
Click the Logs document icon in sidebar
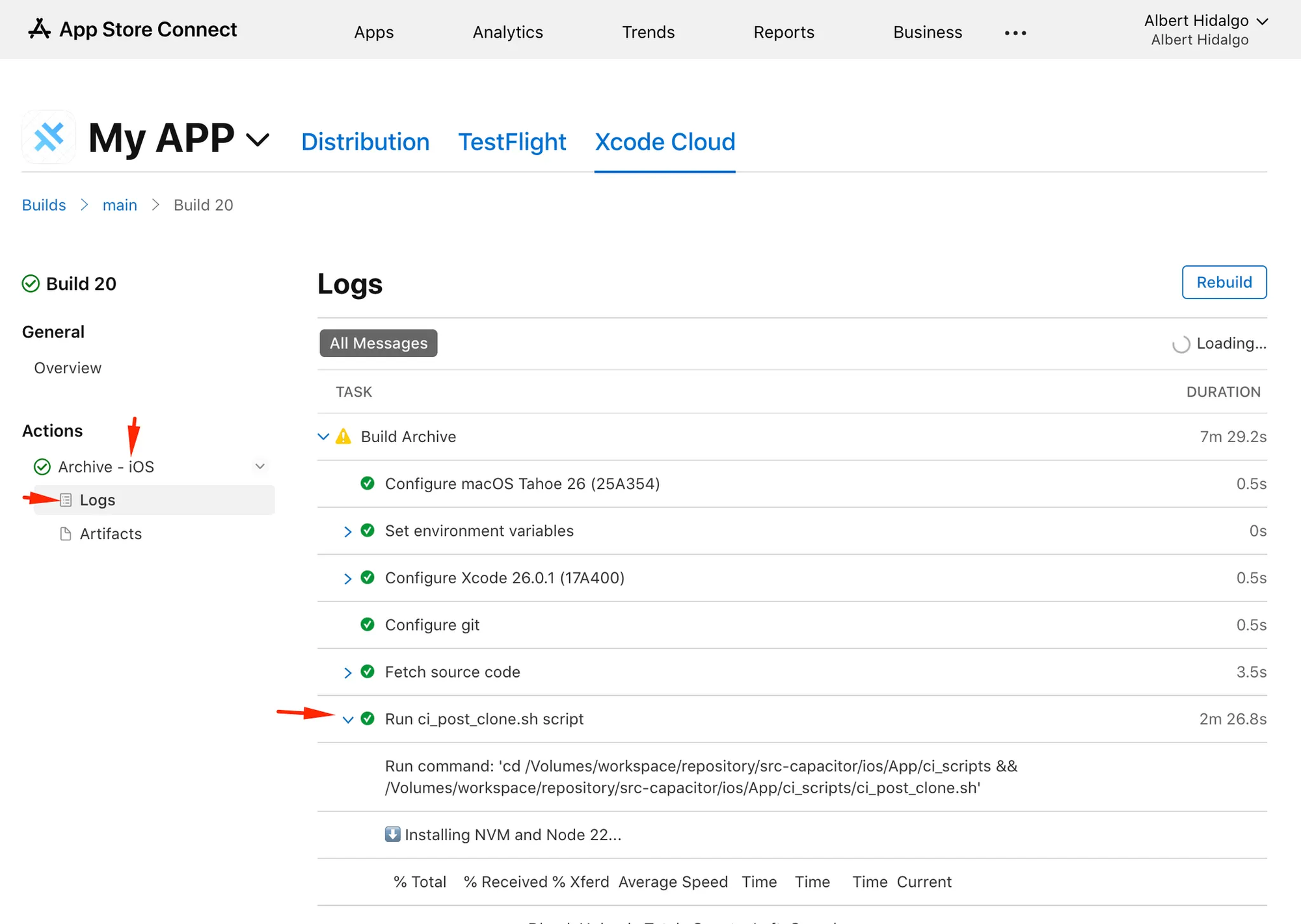click(66, 500)
